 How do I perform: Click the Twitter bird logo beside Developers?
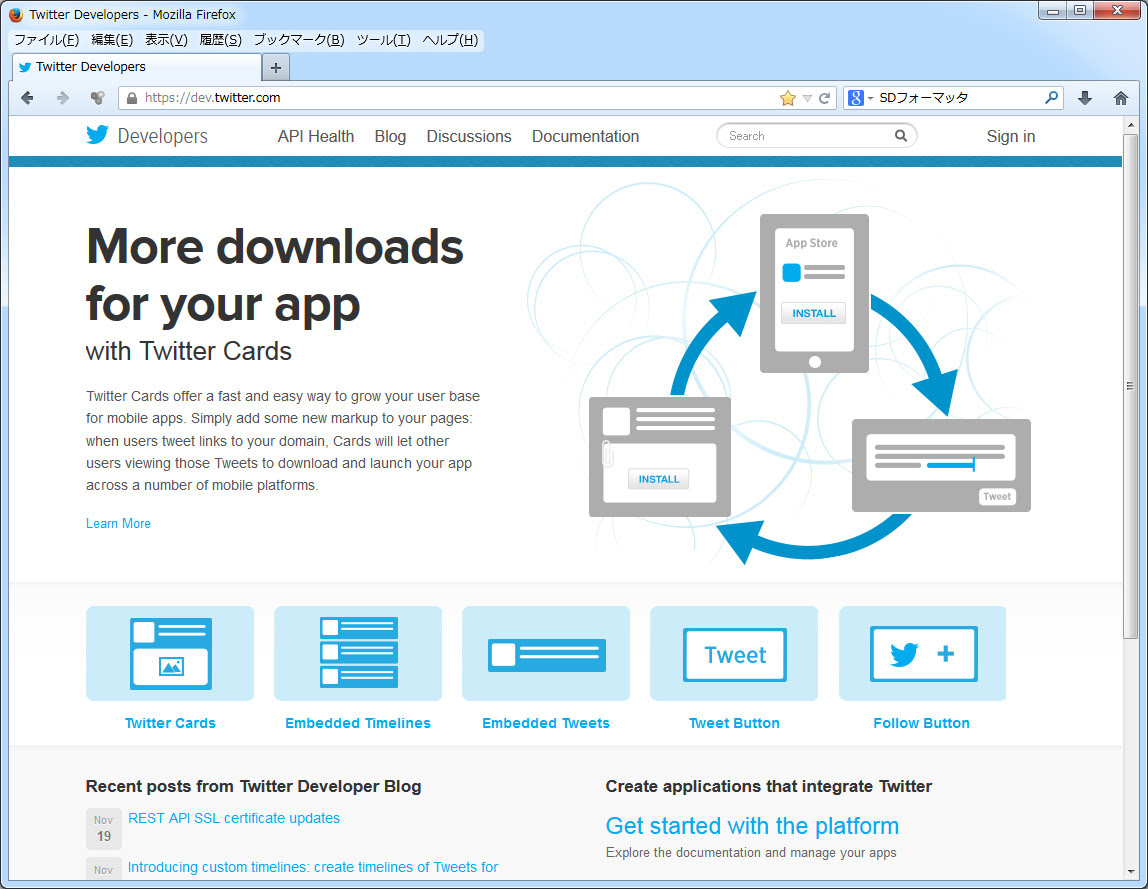97,135
